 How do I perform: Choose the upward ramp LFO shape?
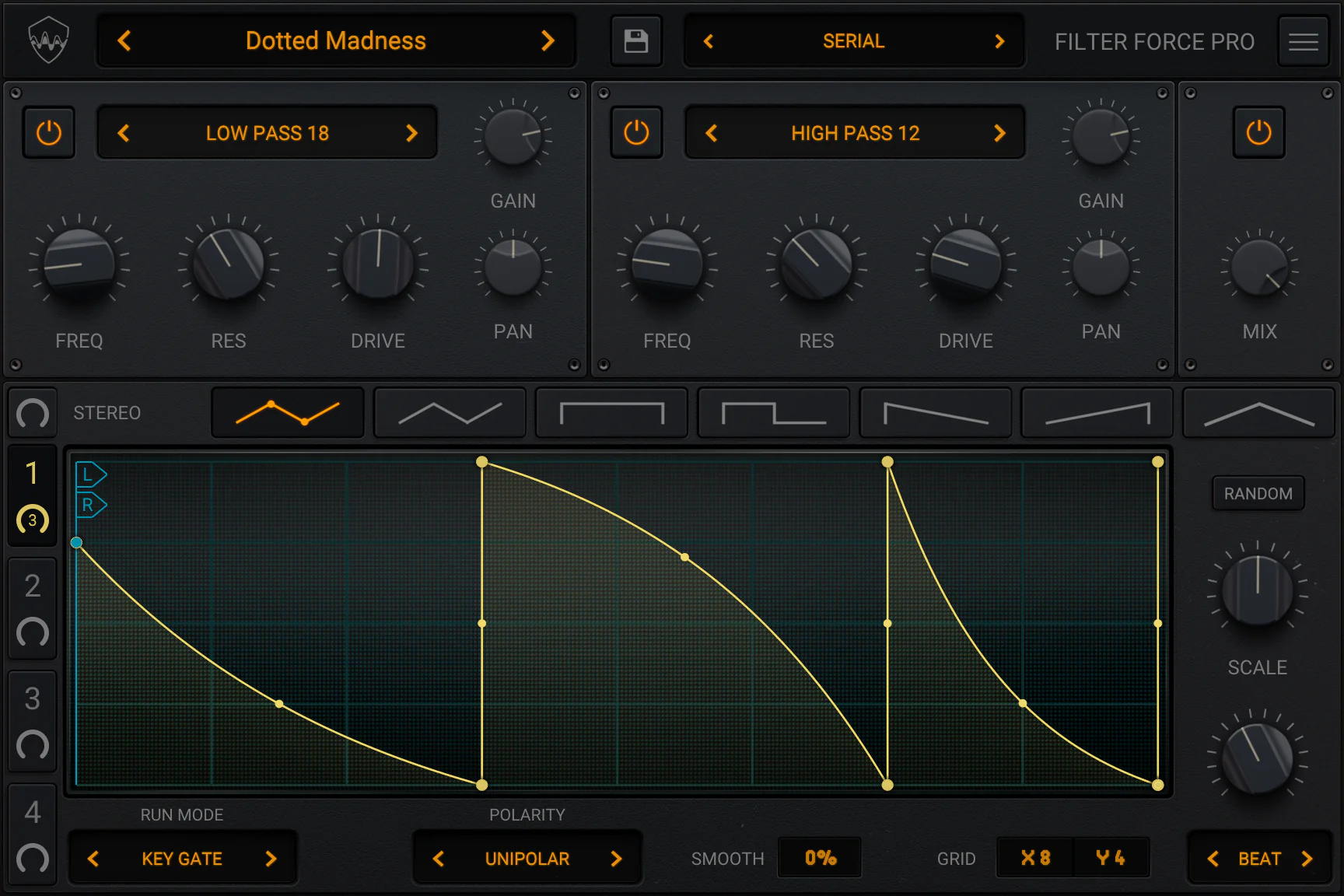click(x=1097, y=413)
